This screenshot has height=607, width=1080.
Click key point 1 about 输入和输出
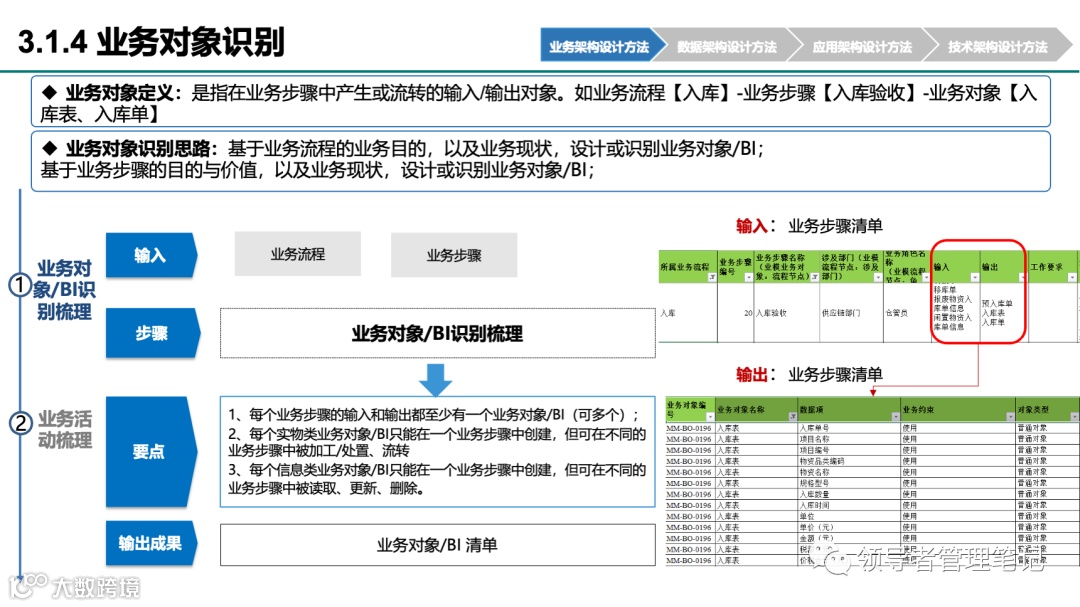[434, 414]
